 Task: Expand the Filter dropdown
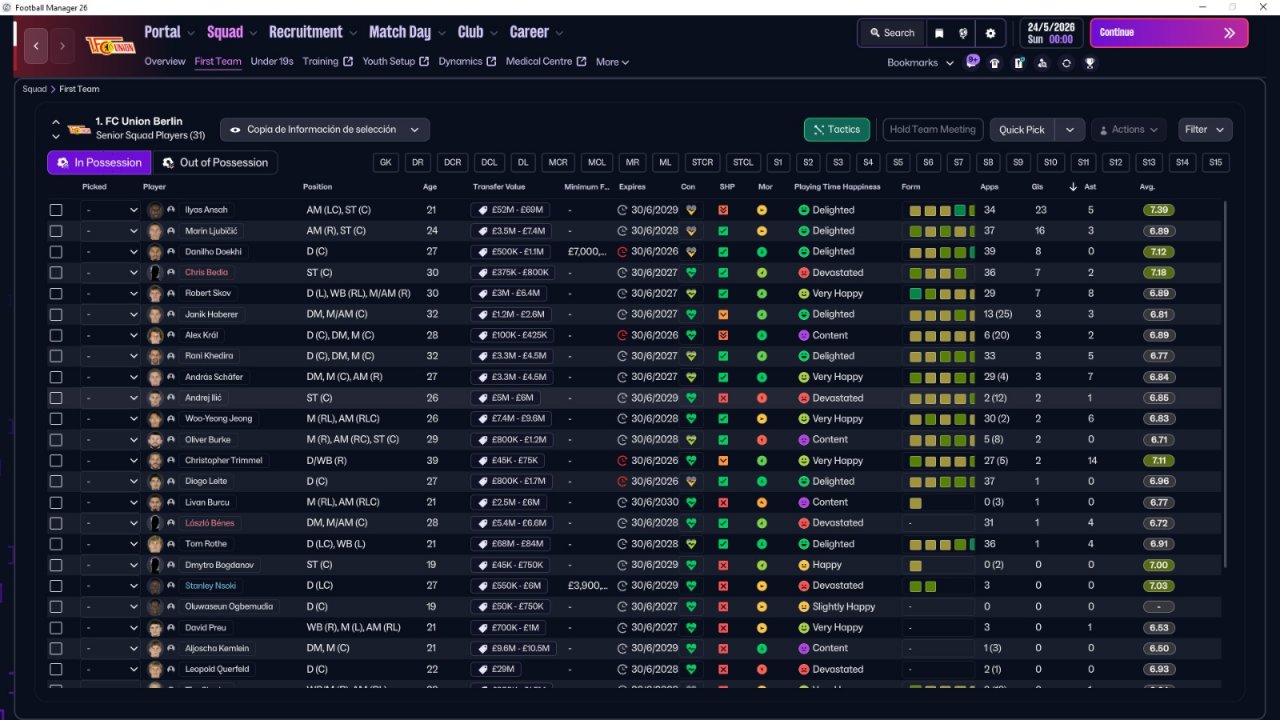click(x=1205, y=129)
